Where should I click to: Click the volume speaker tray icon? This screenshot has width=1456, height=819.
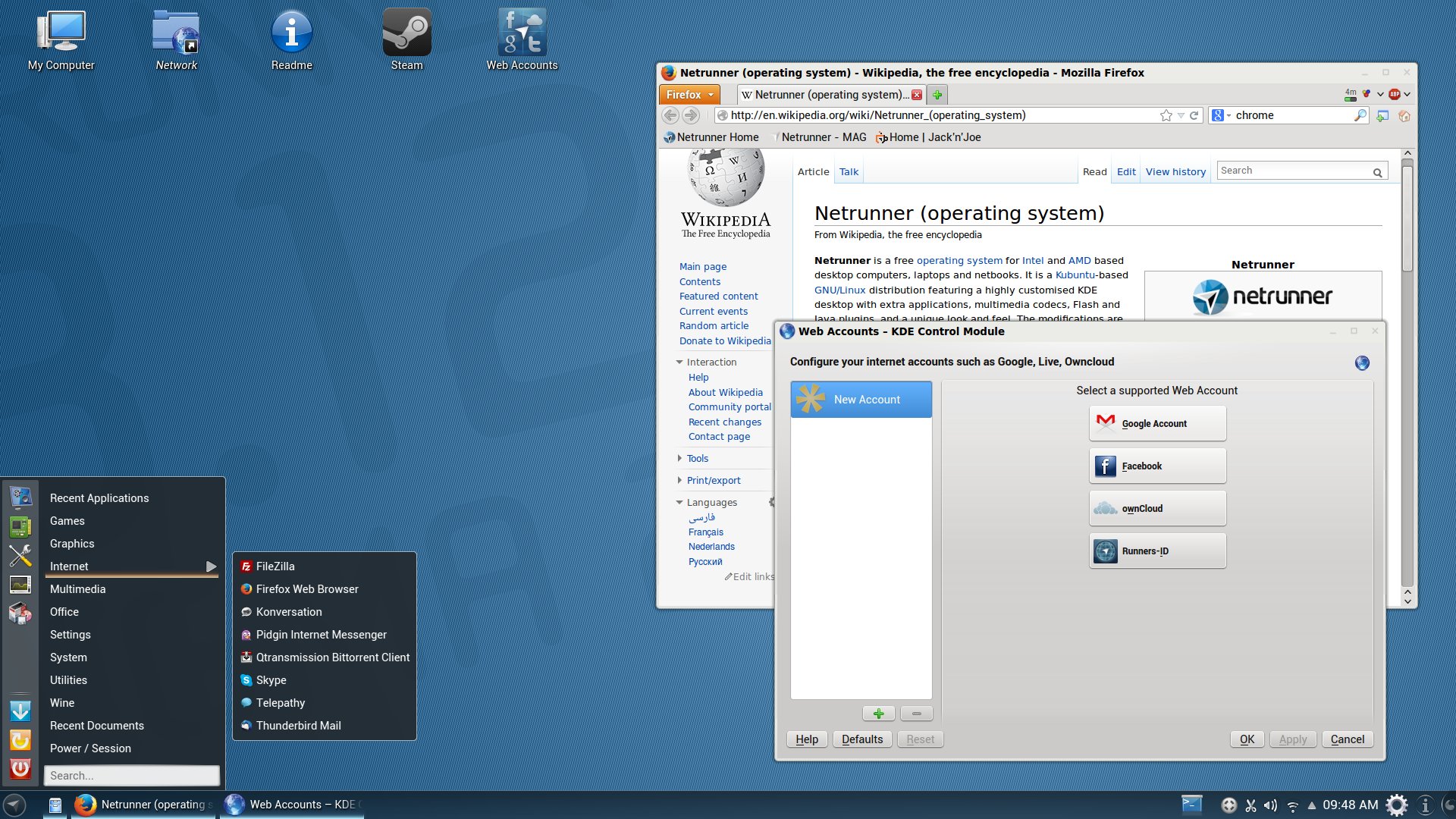coord(1270,805)
